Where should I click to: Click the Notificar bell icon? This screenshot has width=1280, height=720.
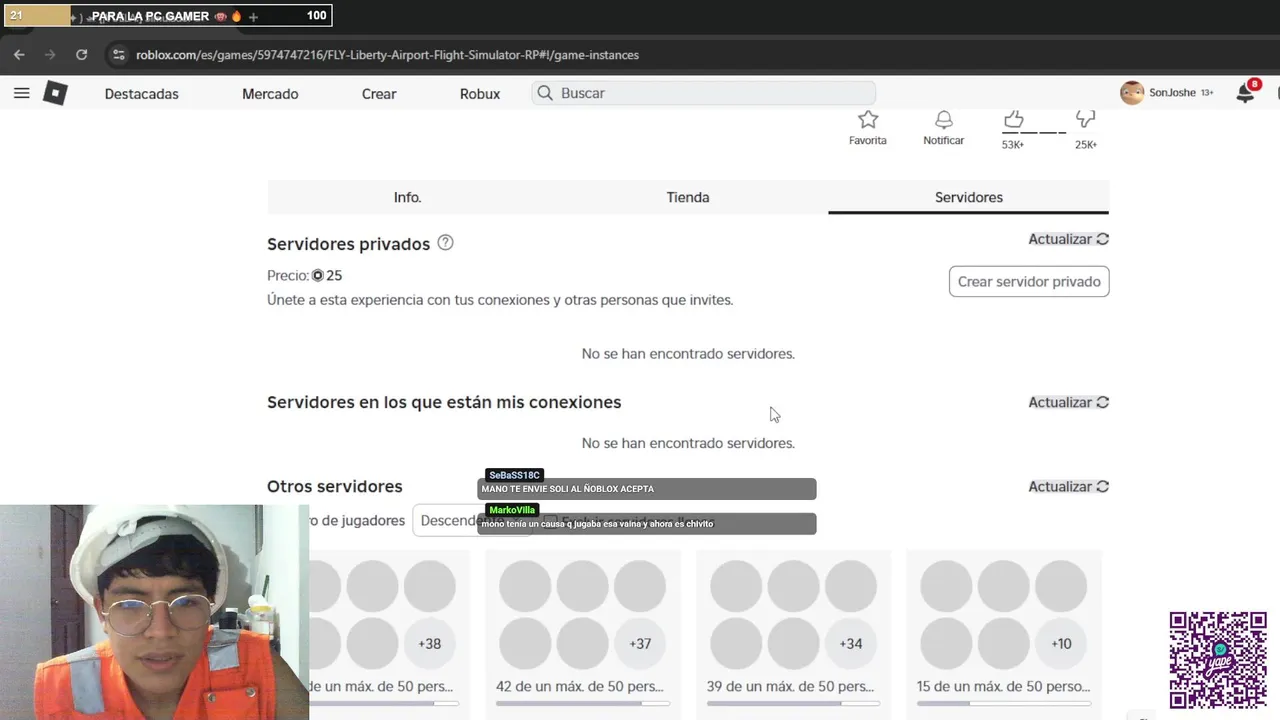pyautogui.click(x=944, y=120)
